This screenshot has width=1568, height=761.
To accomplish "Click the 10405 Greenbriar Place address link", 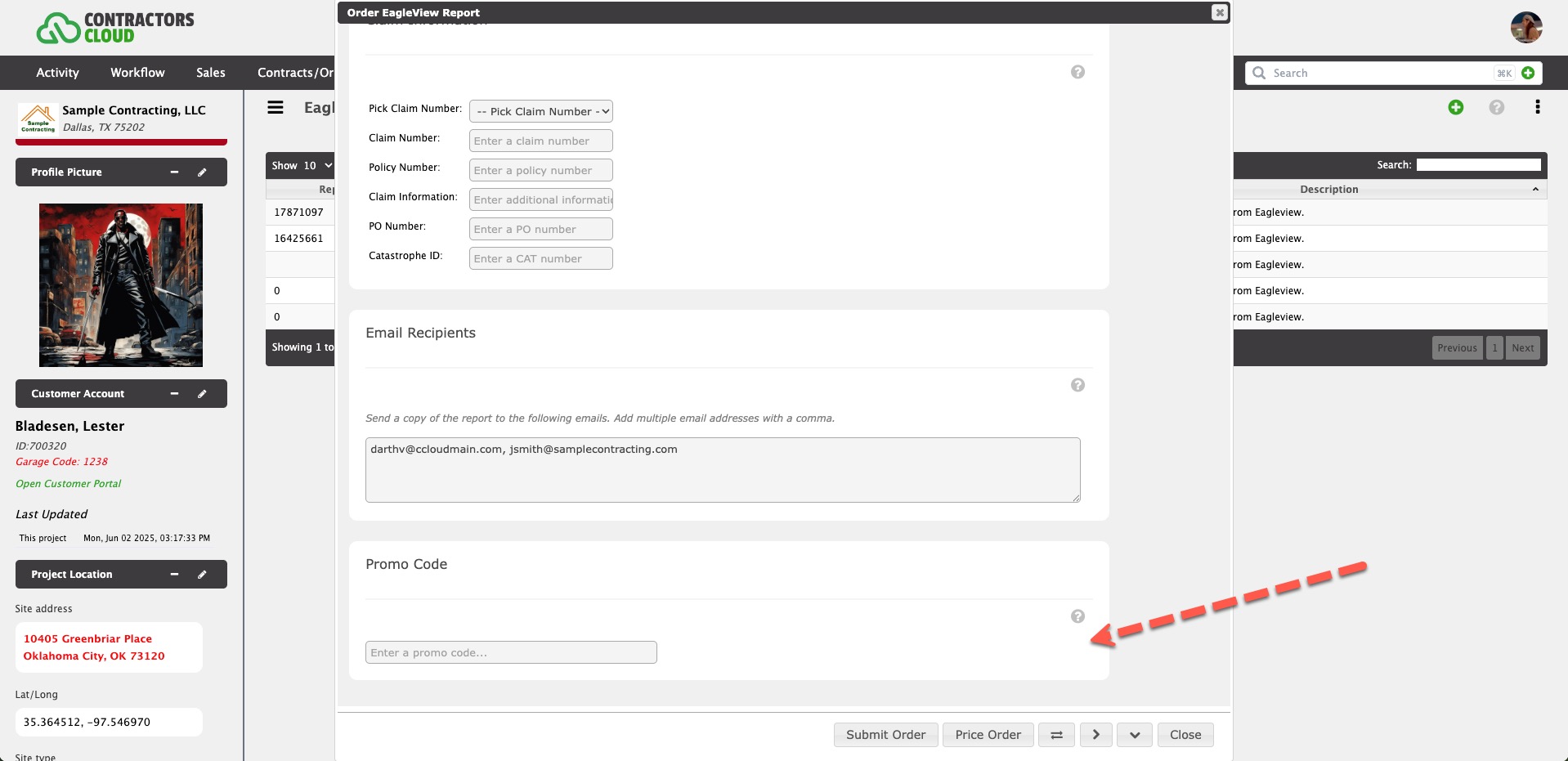I will pos(94,647).
